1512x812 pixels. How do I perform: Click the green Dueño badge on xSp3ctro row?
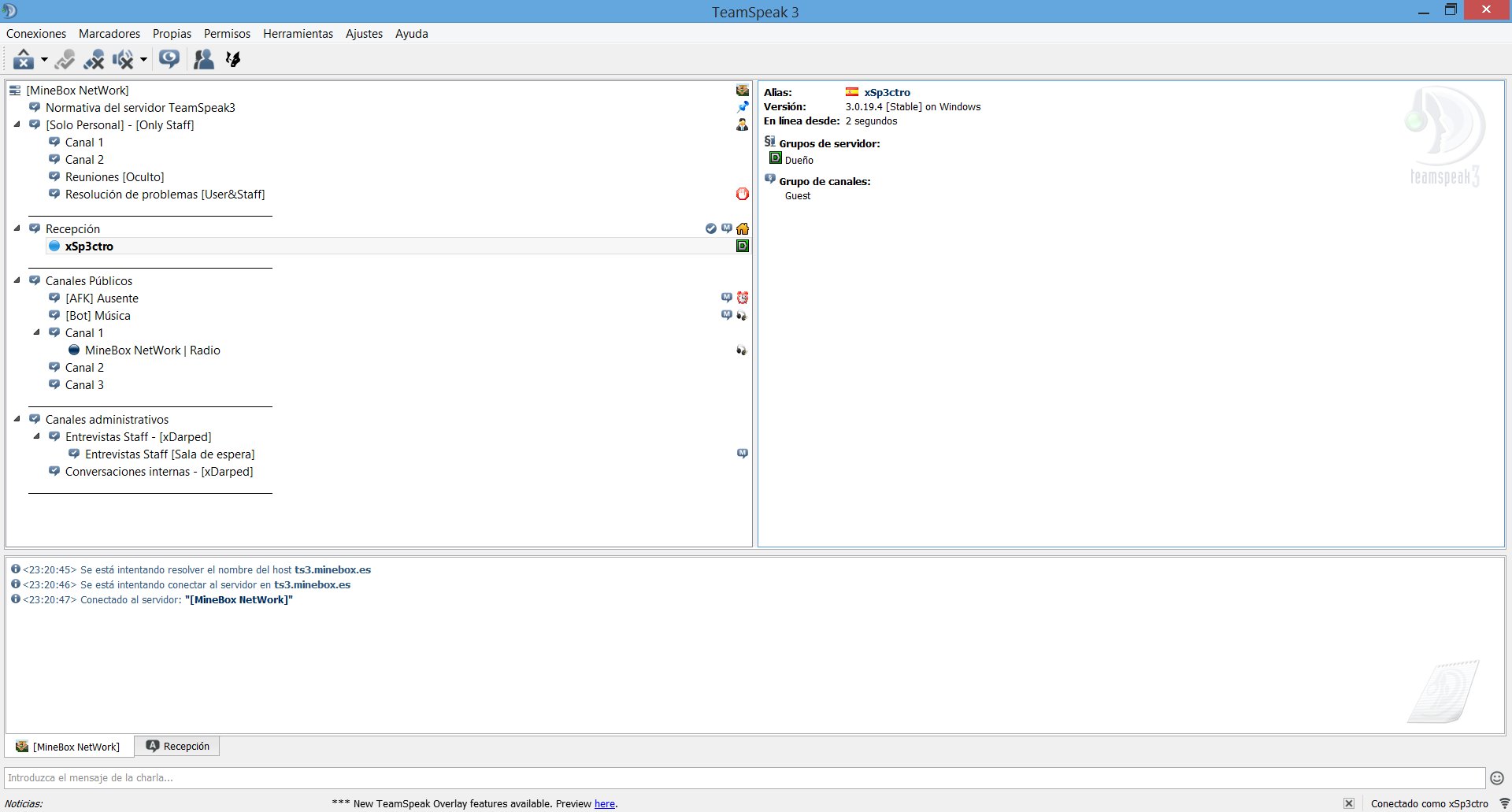pyautogui.click(x=742, y=246)
